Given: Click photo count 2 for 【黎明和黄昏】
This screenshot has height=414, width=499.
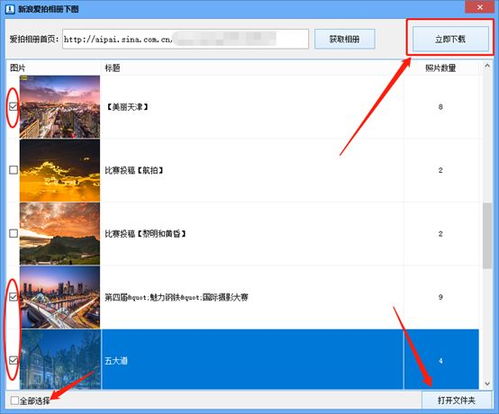Looking at the screenshot, I should pyautogui.click(x=440, y=234).
